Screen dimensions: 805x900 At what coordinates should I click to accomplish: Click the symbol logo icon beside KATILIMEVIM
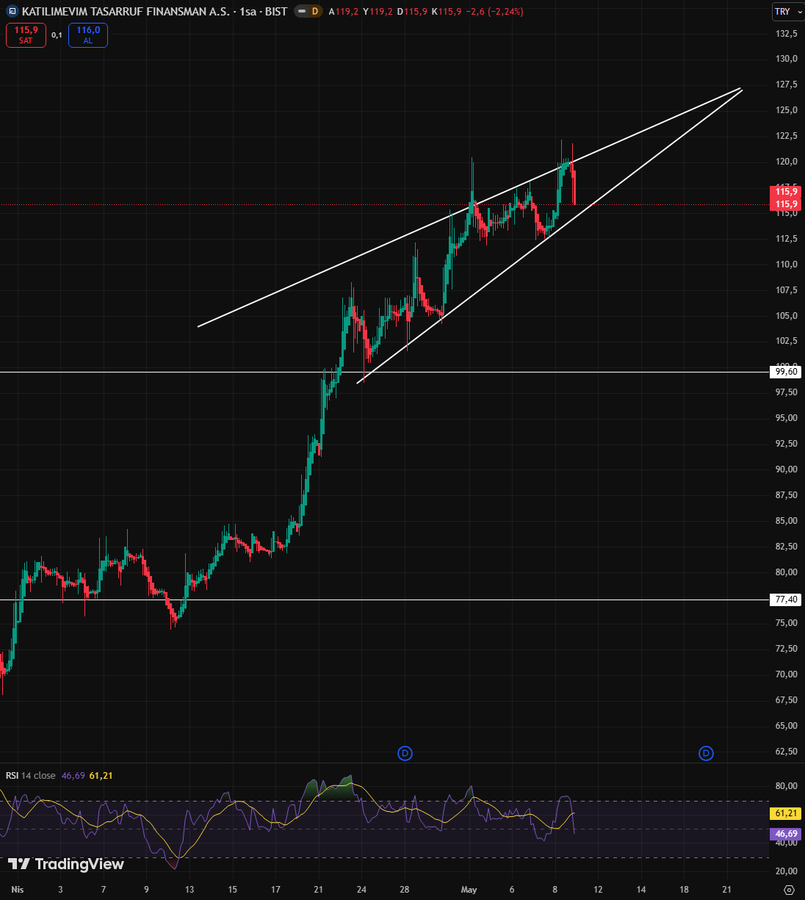pos(11,11)
